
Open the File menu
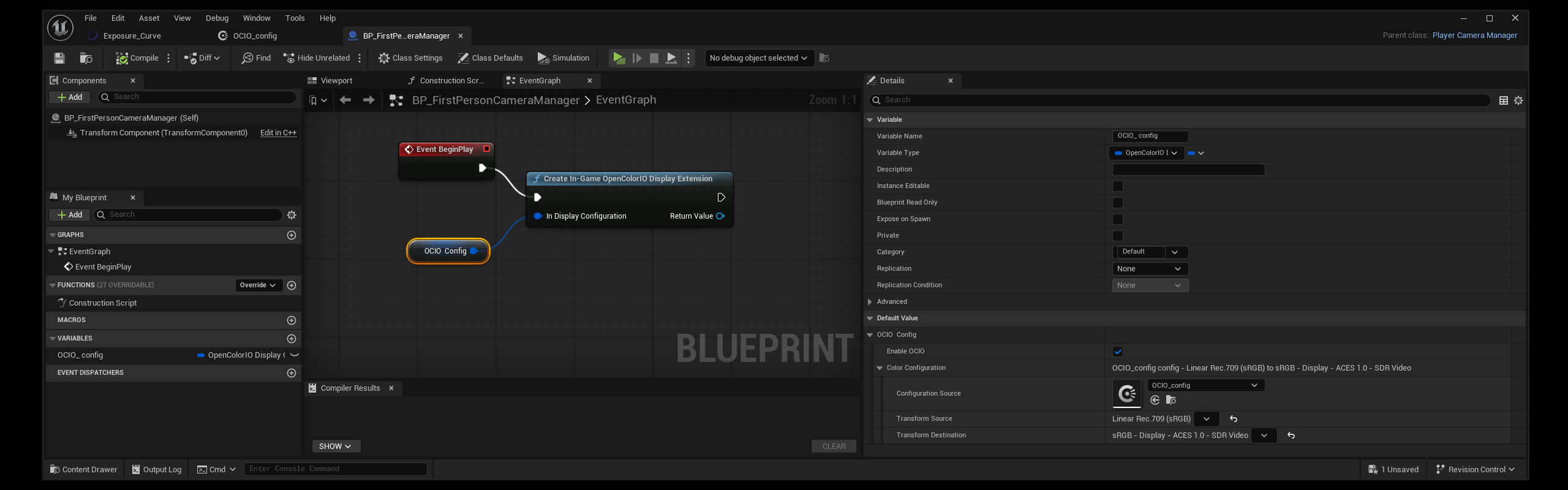tap(91, 18)
